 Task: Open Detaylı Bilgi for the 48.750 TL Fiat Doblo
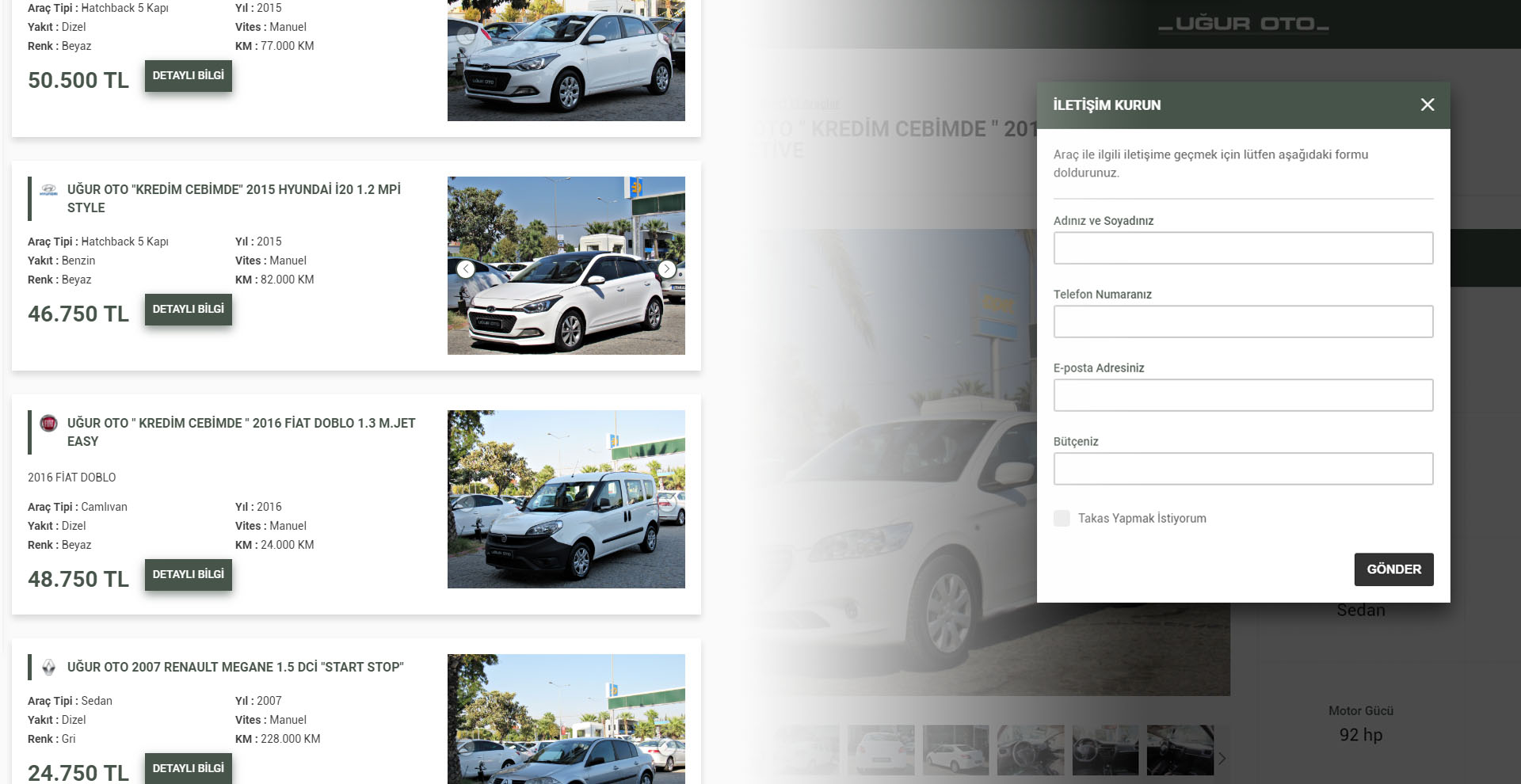click(189, 575)
